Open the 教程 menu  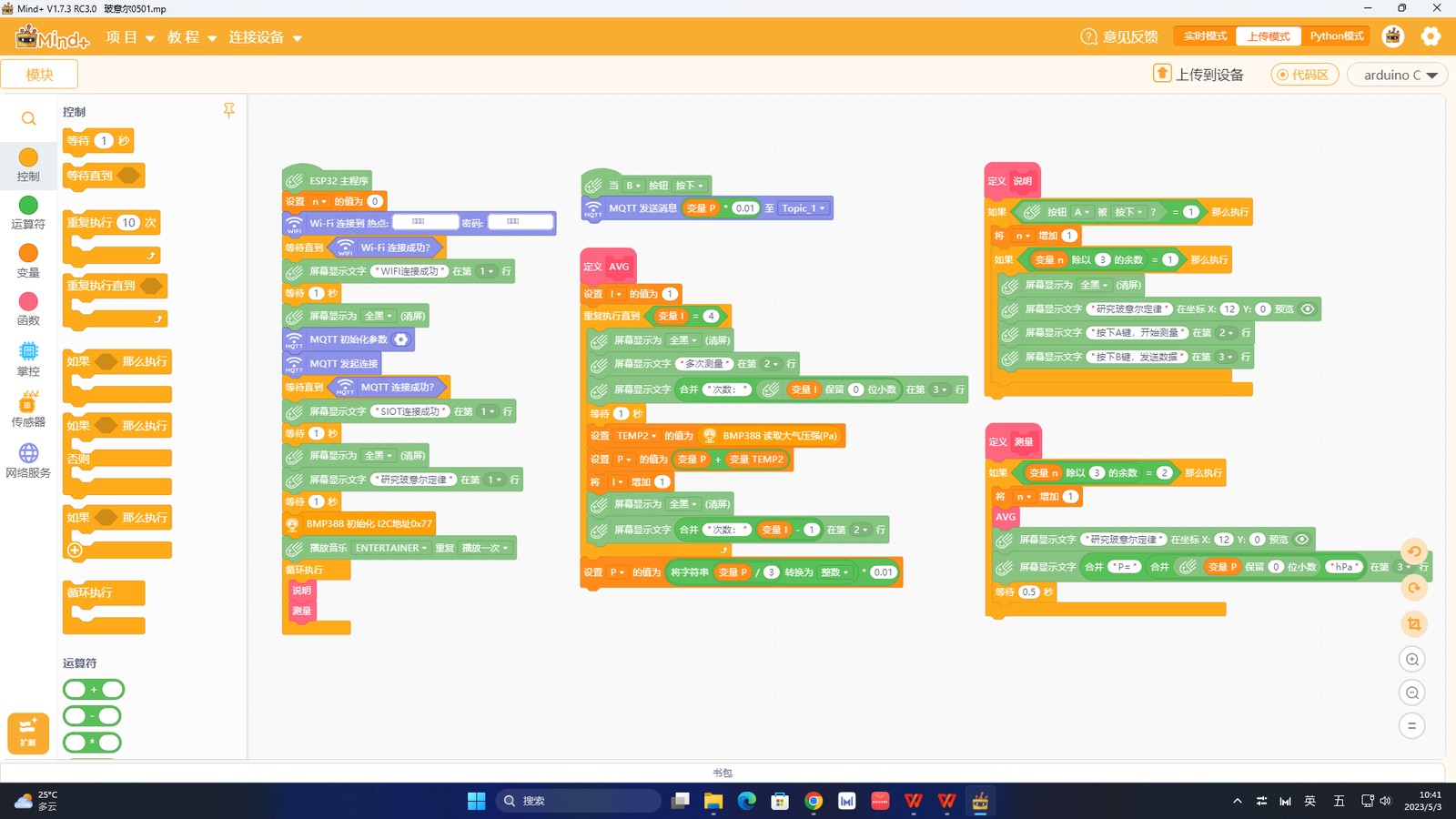pos(192,37)
